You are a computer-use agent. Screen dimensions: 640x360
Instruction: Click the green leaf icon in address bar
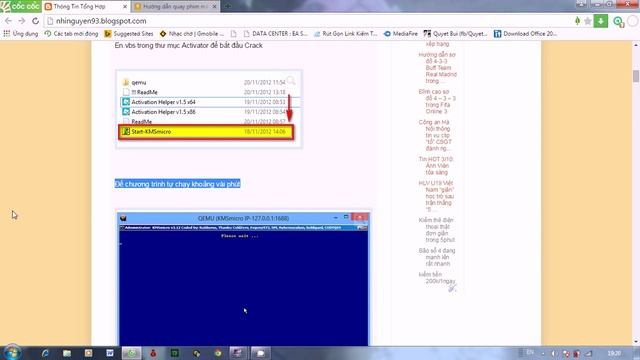click(577, 21)
